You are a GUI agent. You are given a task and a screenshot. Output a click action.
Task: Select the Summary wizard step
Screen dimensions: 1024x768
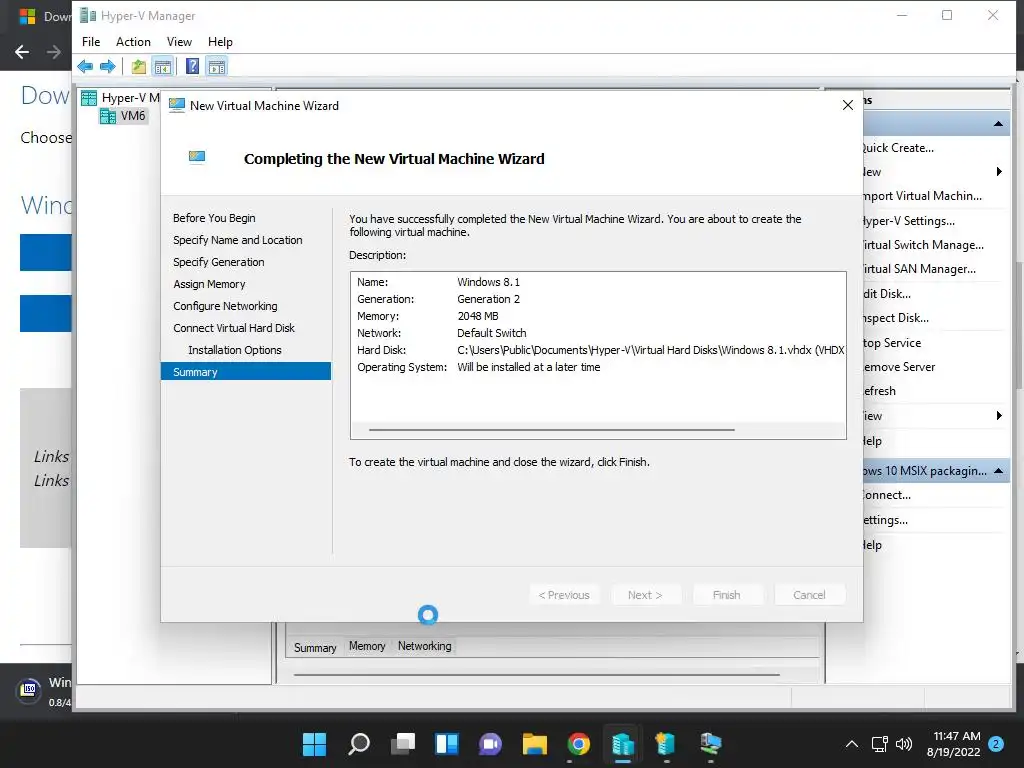(246, 372)
